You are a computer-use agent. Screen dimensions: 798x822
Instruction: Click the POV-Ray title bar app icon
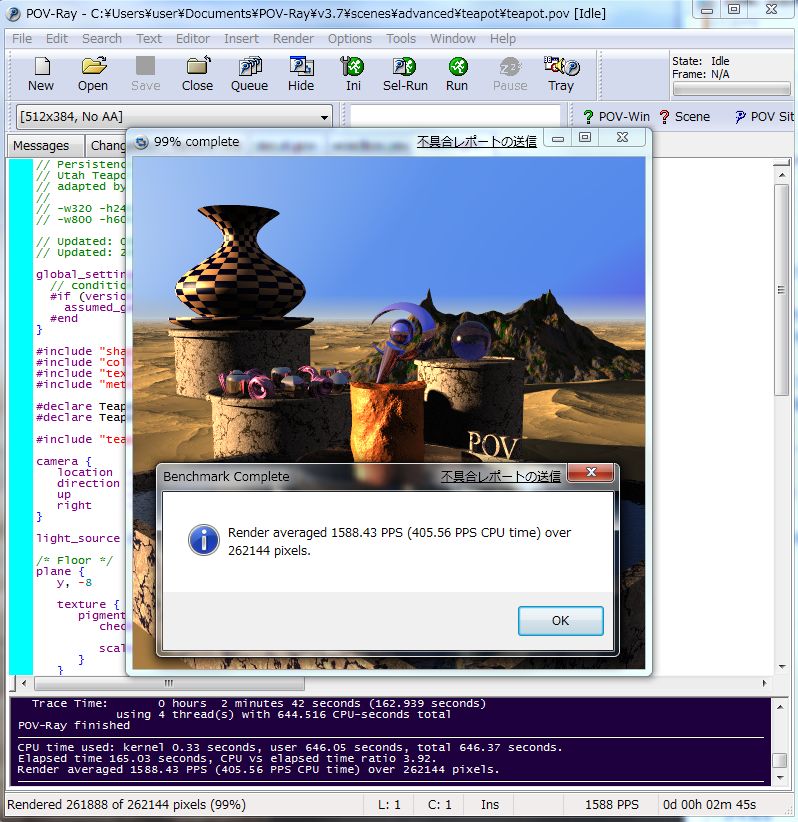point(13,14)
